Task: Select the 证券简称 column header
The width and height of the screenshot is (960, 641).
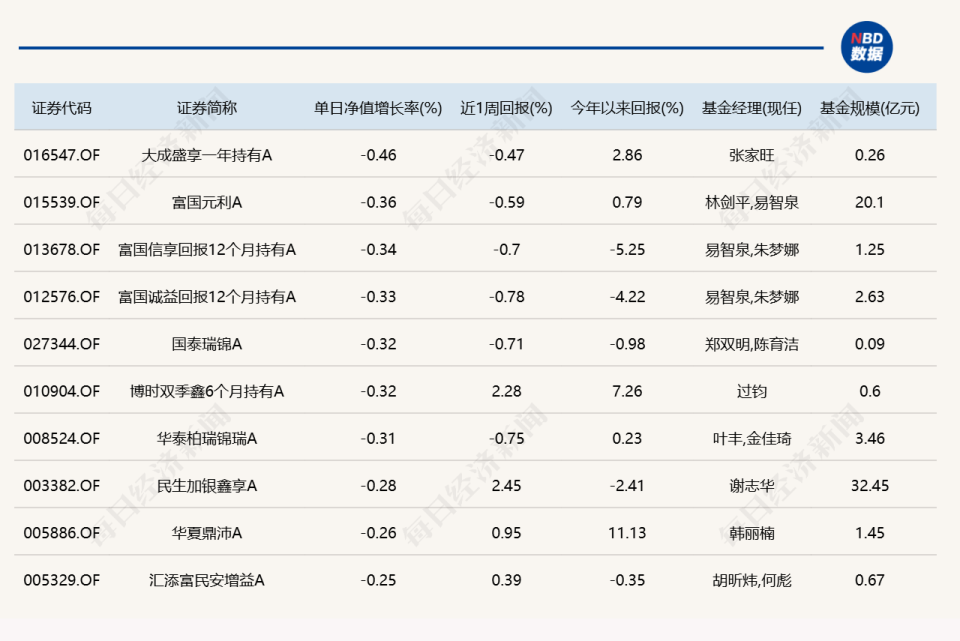Action: click(207, 108)
